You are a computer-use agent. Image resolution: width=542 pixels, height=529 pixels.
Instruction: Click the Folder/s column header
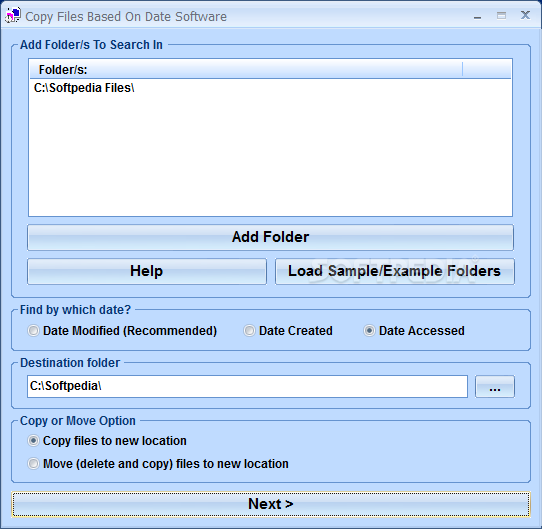(246, 69)
